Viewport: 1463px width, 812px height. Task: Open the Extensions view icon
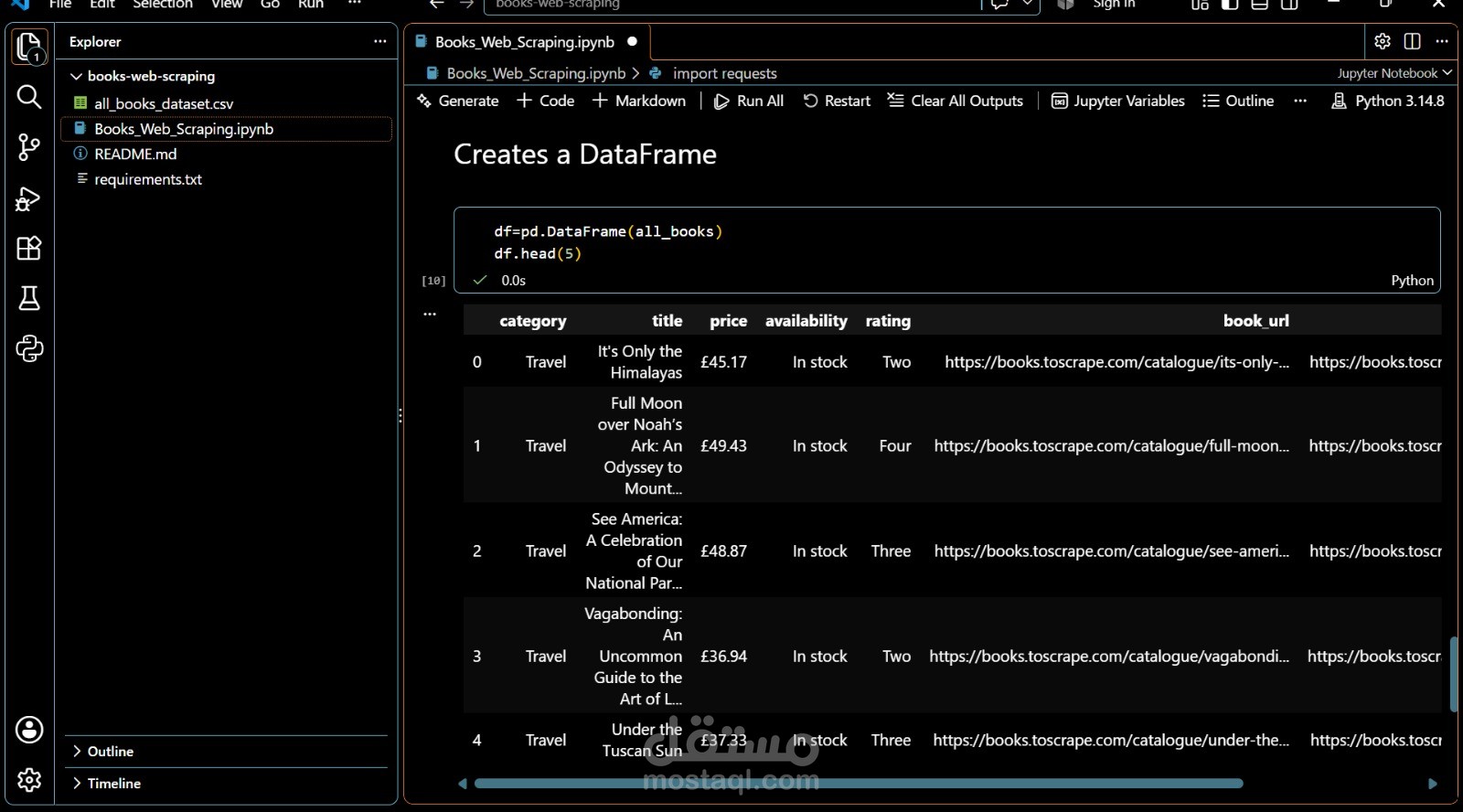[29, 249]
